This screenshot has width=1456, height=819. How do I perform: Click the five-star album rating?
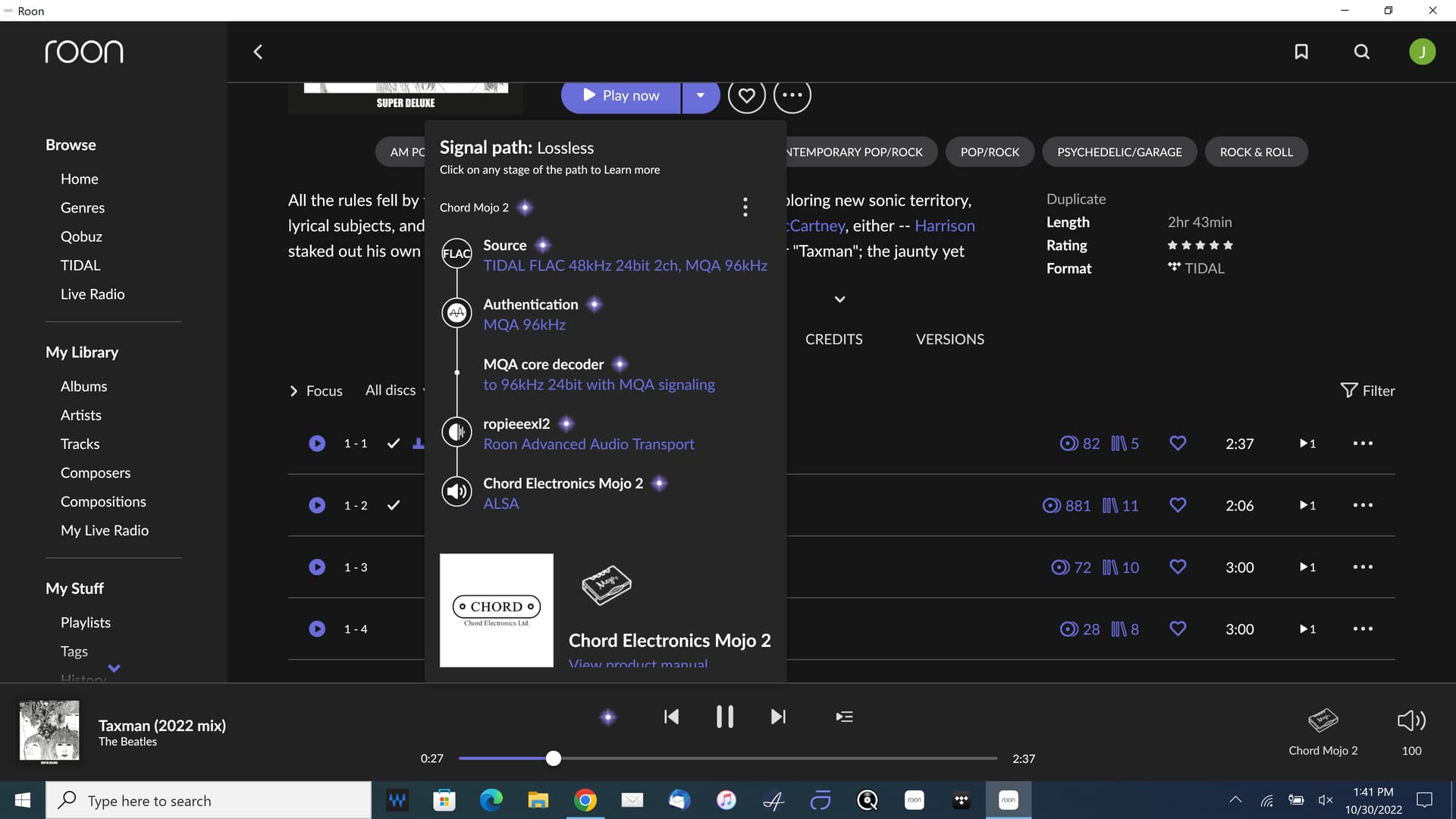[x=1200, y=245]
